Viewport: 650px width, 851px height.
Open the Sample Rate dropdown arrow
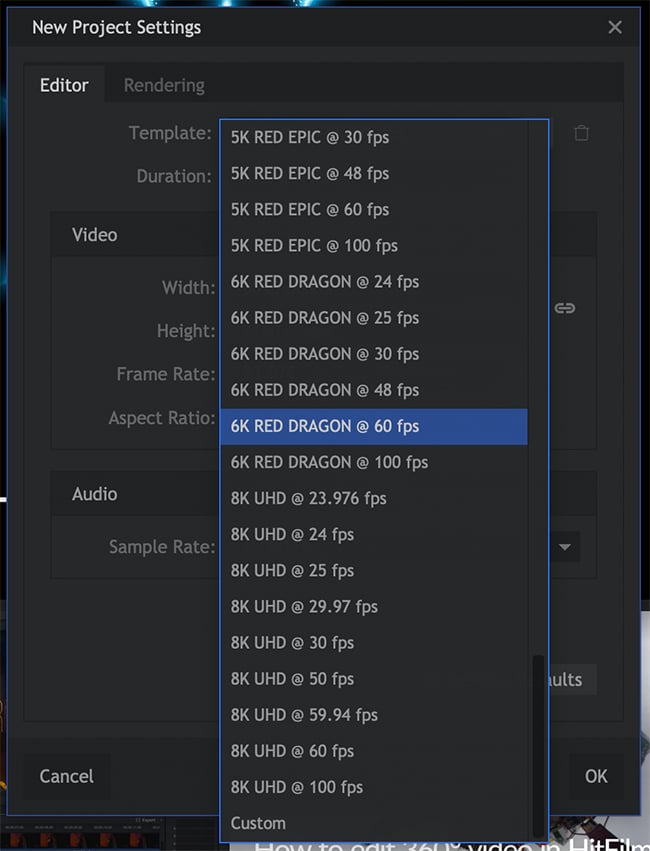pyautogui.click(x=565, y=547)
